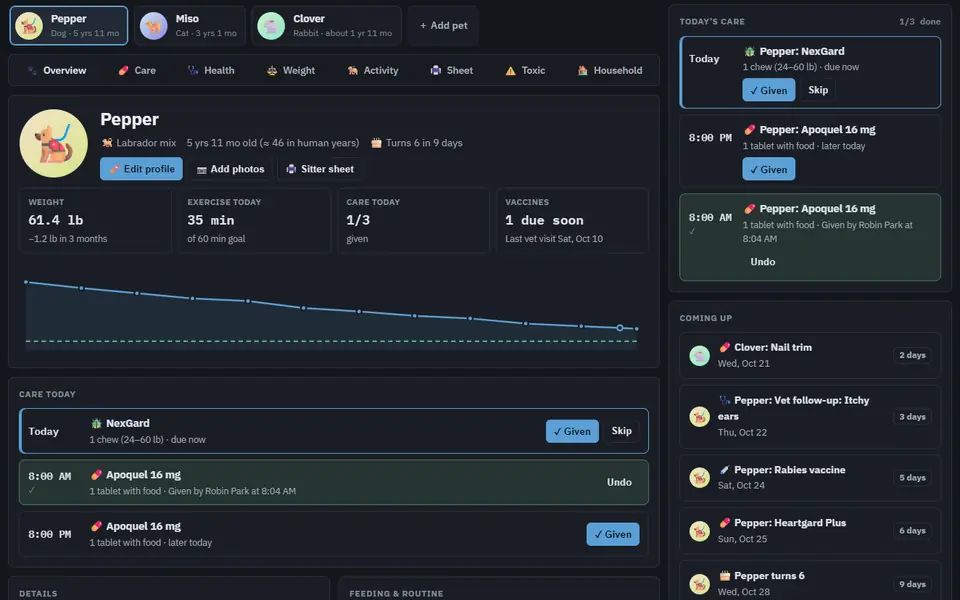The image size is (960, 600).
Task: Click Clover's avatar in Nail trim reminder
Action: 699,355
